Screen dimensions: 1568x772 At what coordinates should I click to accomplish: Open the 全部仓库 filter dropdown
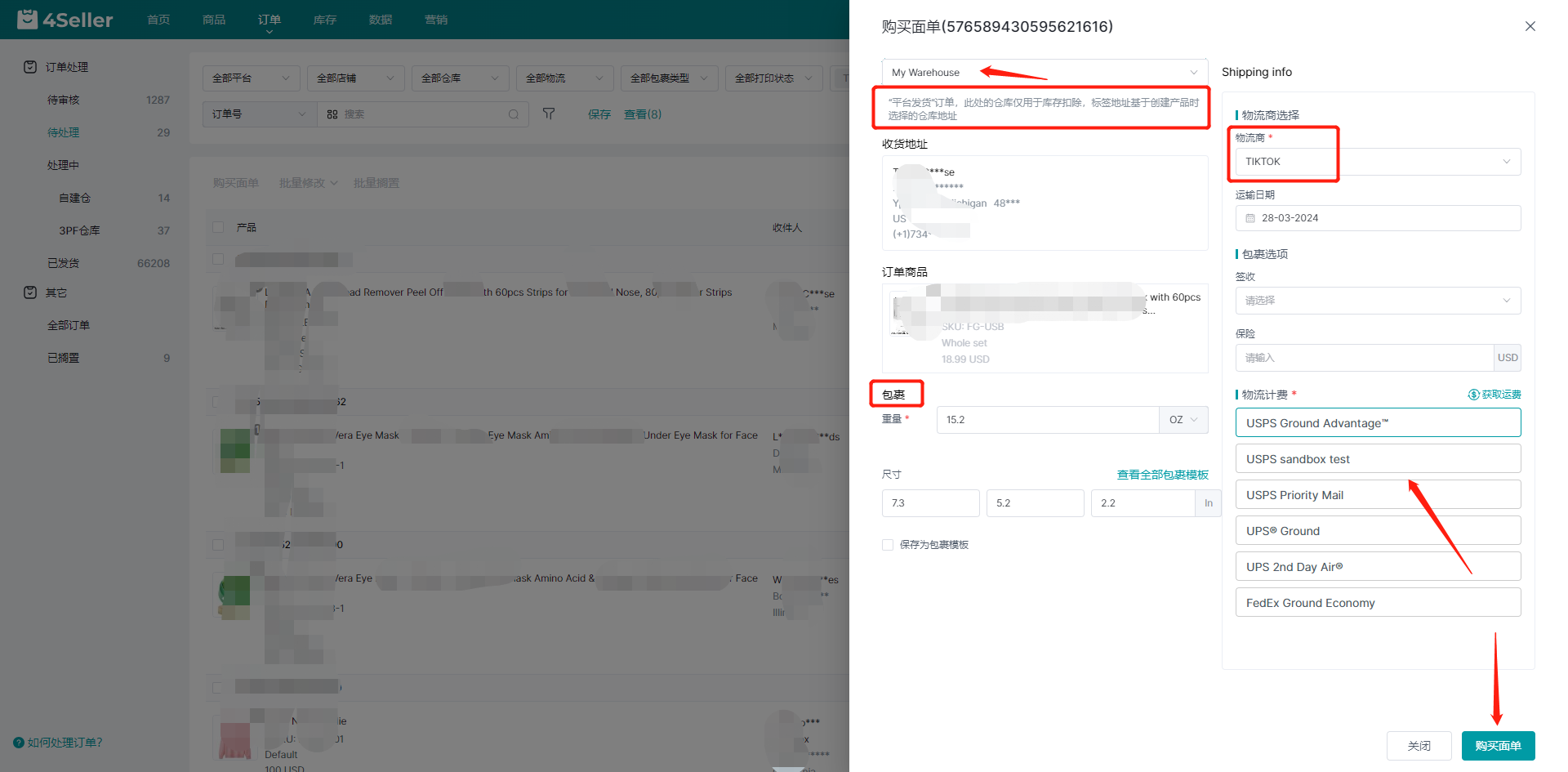coord(460,78)
